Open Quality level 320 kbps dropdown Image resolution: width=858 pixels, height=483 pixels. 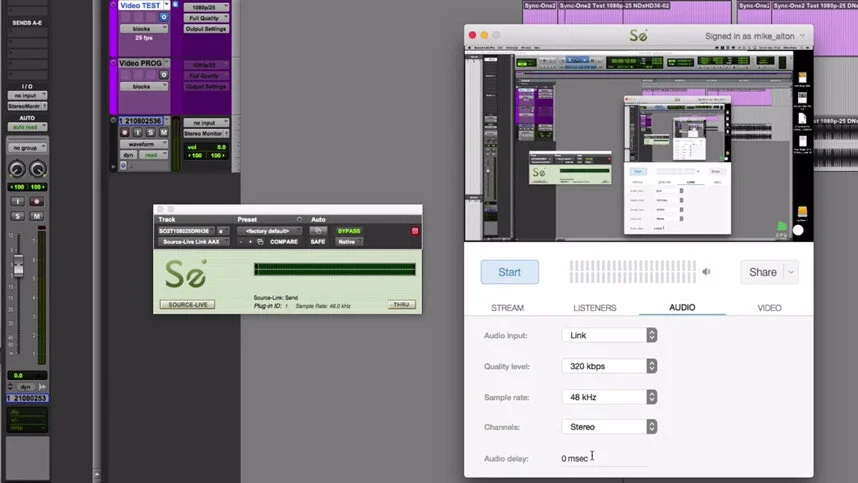(609, 366)
